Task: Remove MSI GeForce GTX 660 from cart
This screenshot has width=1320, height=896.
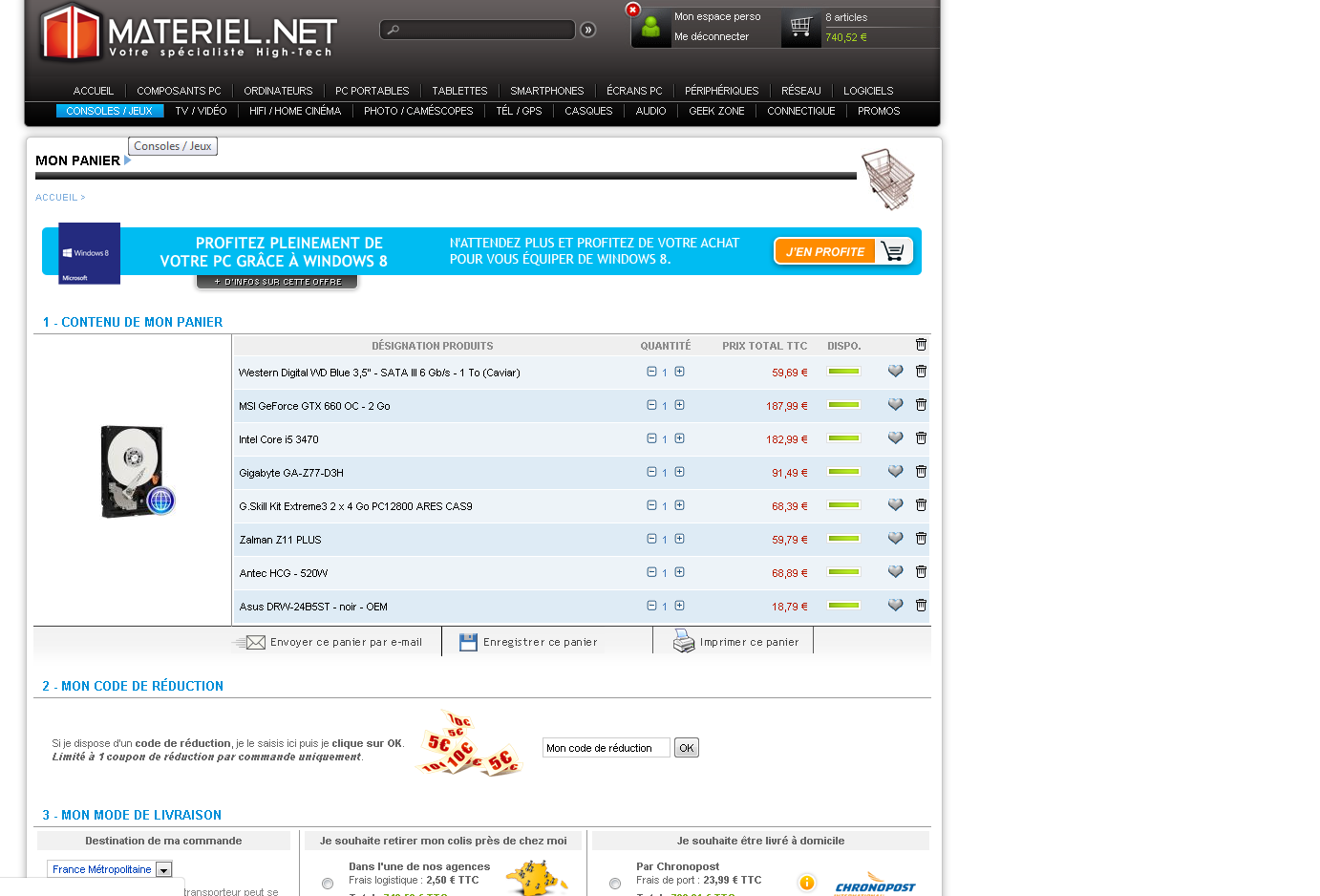Action: pyautogui.click(x=921, y=405)
